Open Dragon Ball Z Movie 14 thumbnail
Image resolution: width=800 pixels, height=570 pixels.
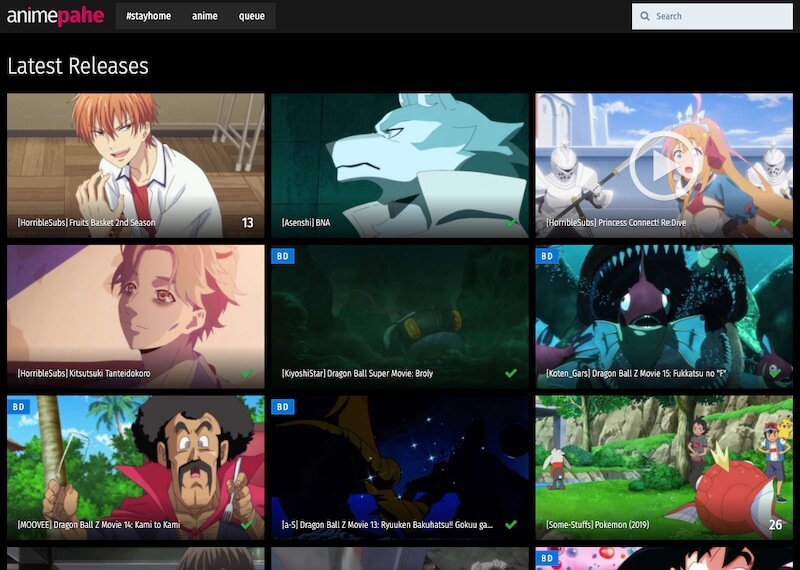(x=136, y=467)
